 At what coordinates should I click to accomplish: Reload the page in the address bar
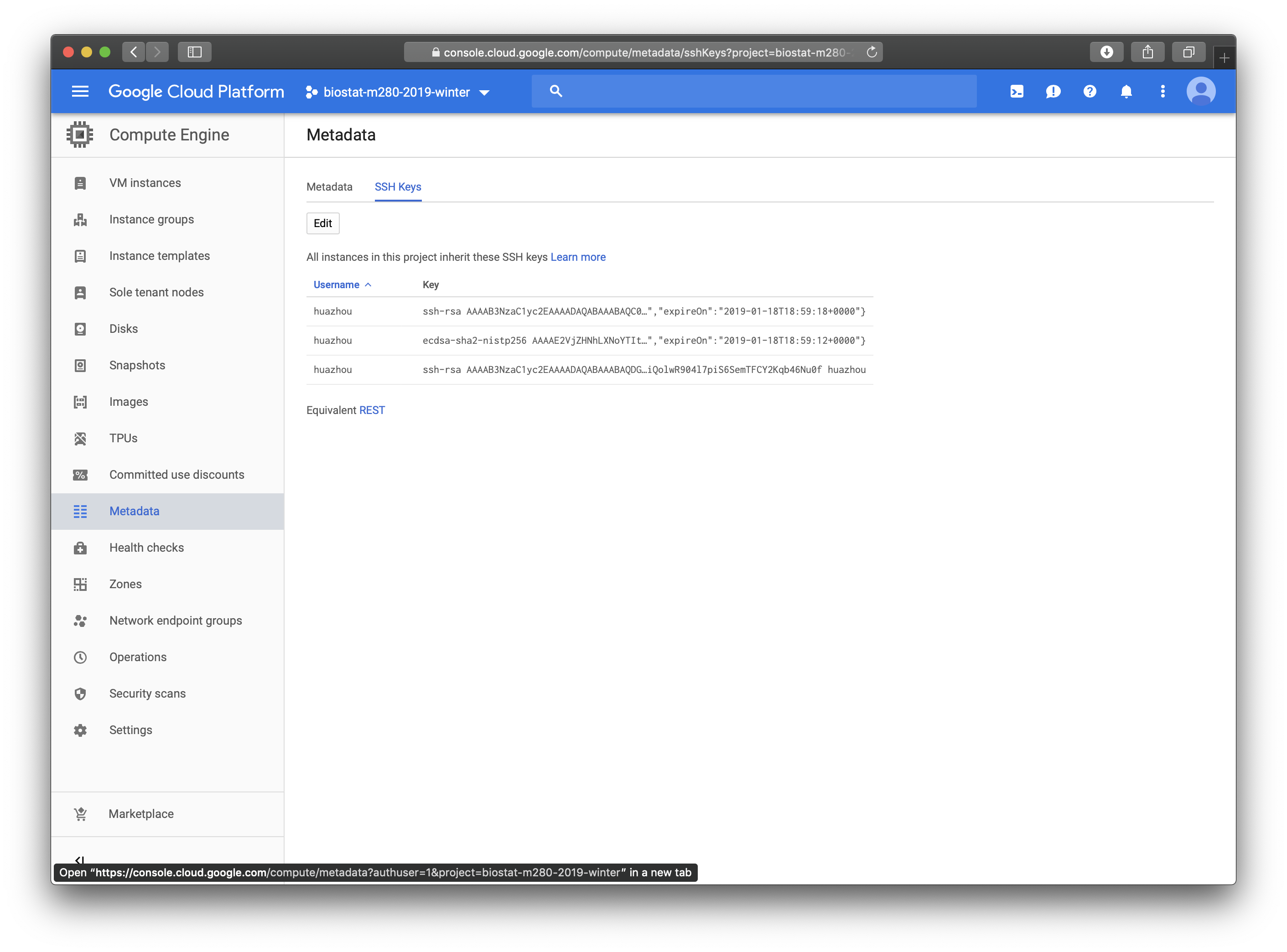point(872,52)
